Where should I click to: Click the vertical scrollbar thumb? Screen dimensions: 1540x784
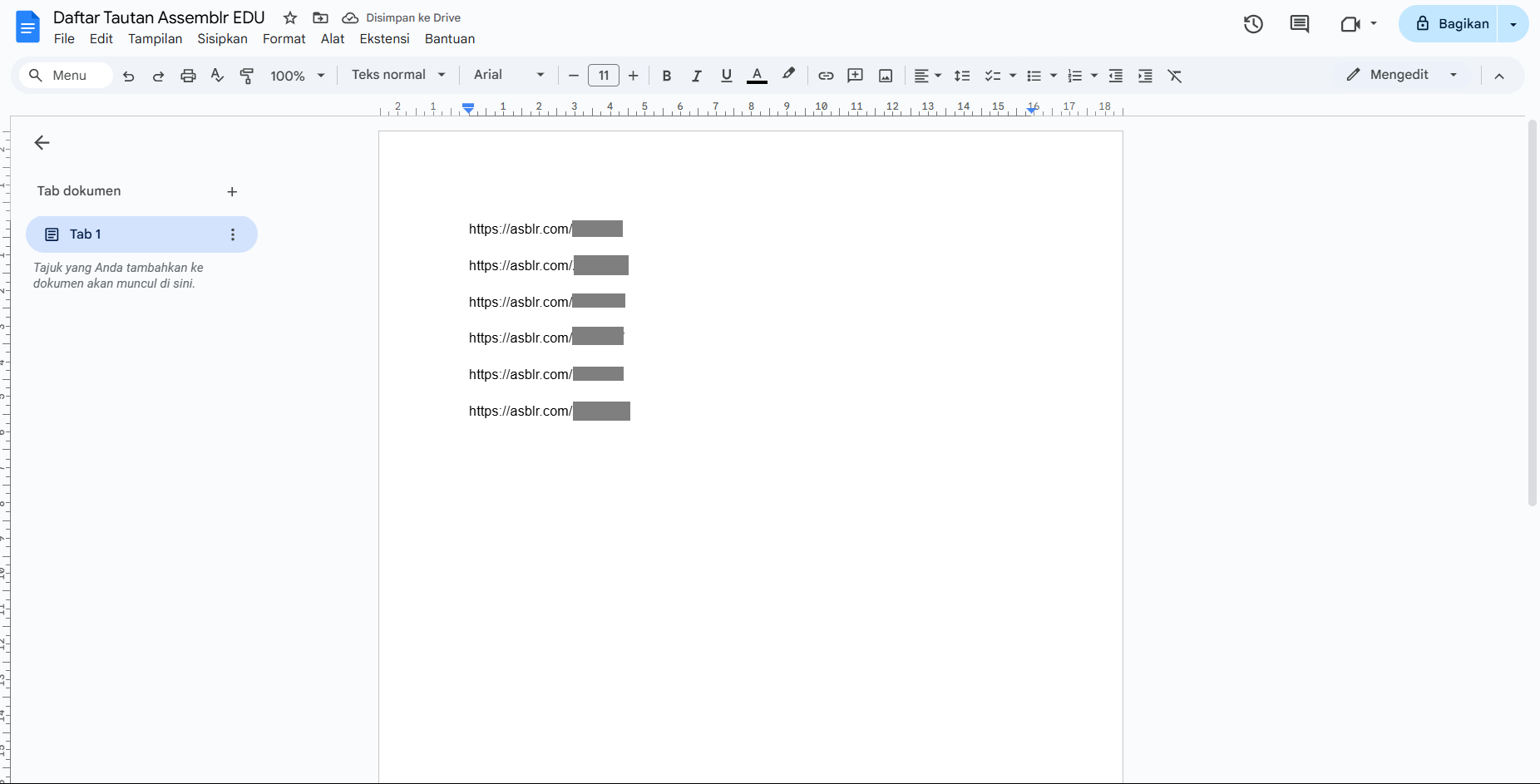1533,313
